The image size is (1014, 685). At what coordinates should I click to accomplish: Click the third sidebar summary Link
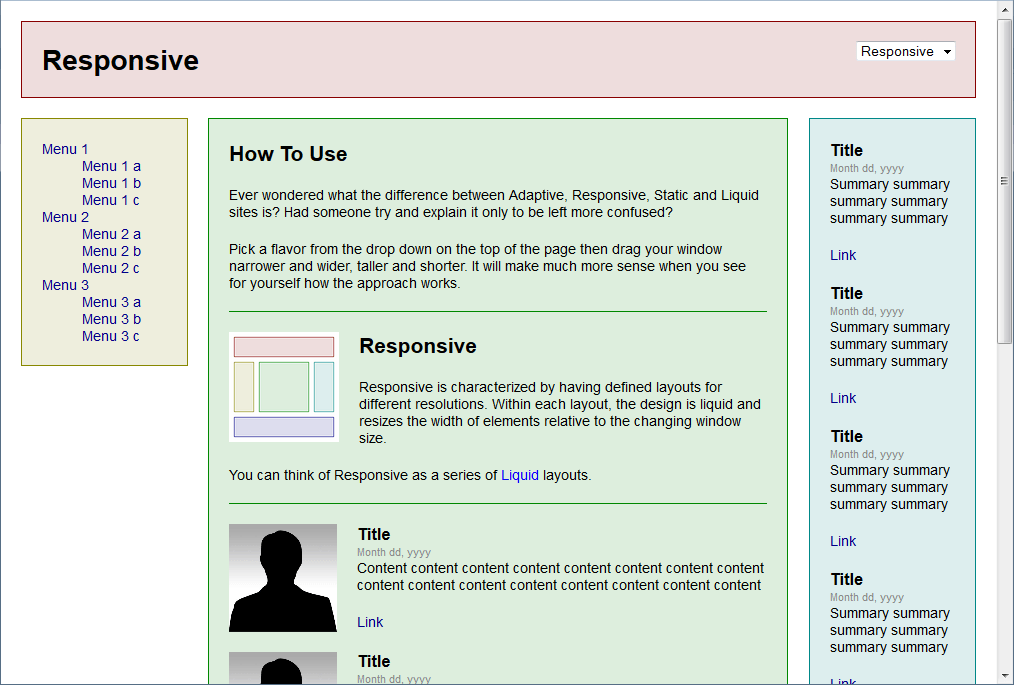(843, 541)
